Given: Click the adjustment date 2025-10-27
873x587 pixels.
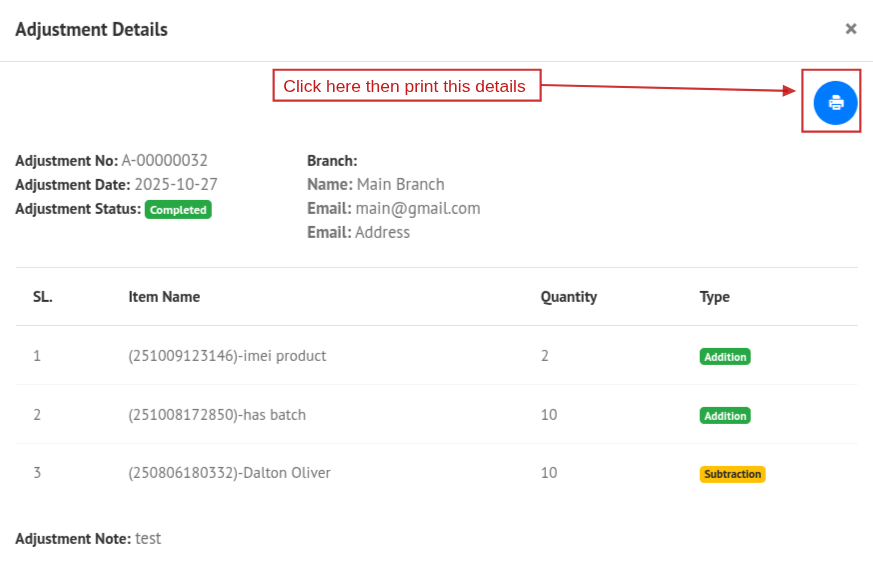Looking at the screenshot, I should point(176,184).
